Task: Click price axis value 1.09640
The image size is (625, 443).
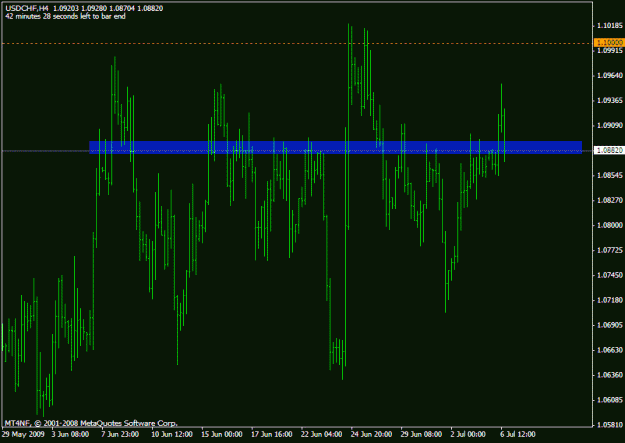Action: 609,75
